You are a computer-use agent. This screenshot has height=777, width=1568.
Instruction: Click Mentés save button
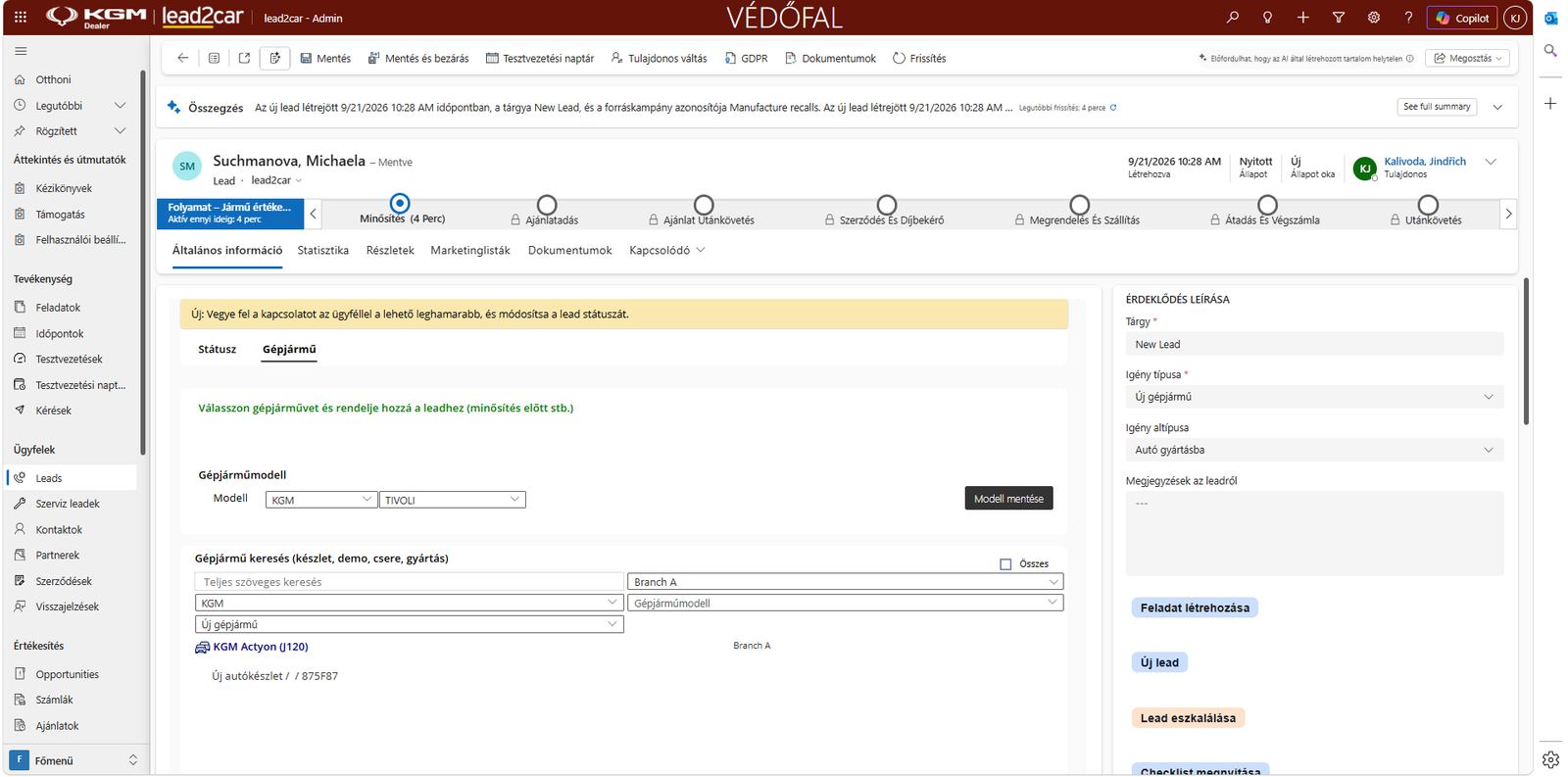[325, 59]
